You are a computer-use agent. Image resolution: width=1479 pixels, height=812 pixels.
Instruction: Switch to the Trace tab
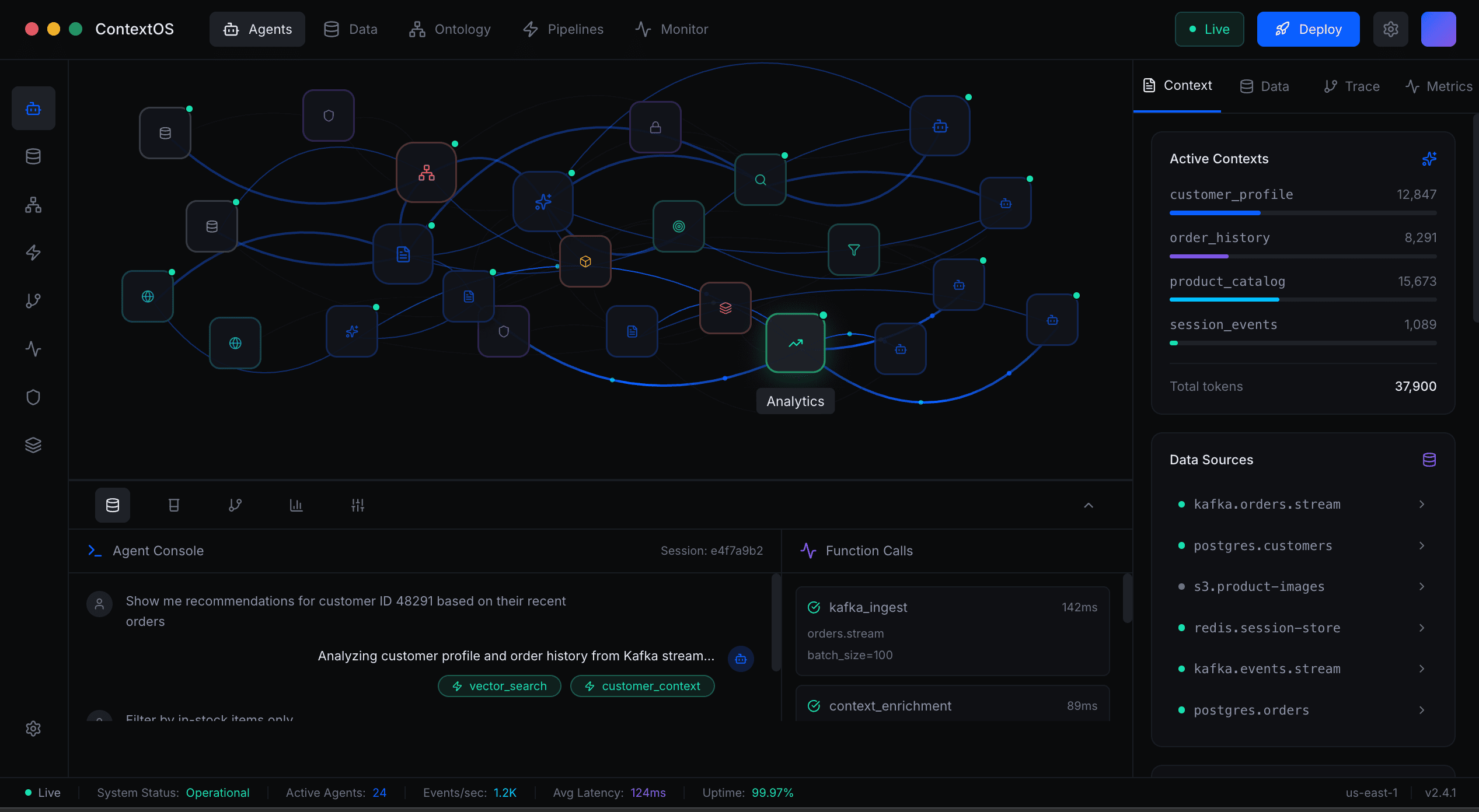[x=1351, y=86]
